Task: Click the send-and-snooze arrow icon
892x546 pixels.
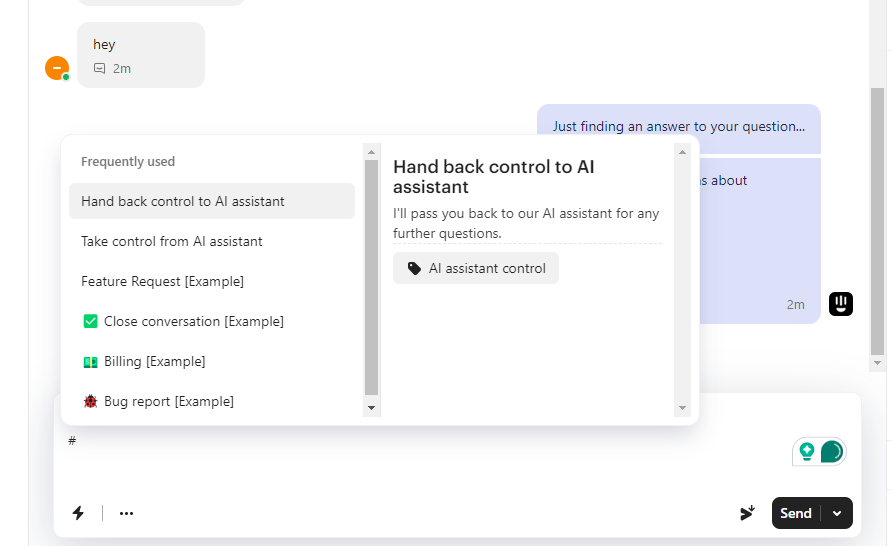Action: click(748, 513)
